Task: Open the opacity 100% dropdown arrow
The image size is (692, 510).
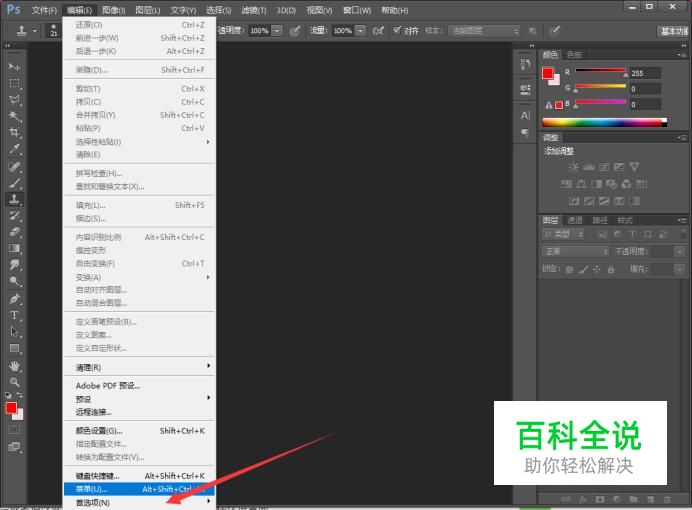Action: click(x=277, y=30)
